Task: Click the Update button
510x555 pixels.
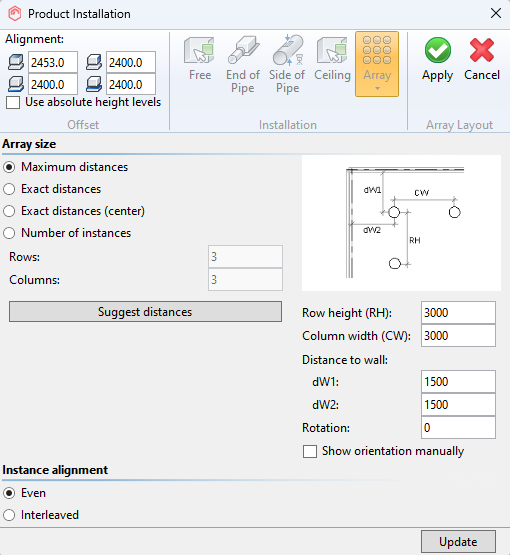Action: click(458, 542)
